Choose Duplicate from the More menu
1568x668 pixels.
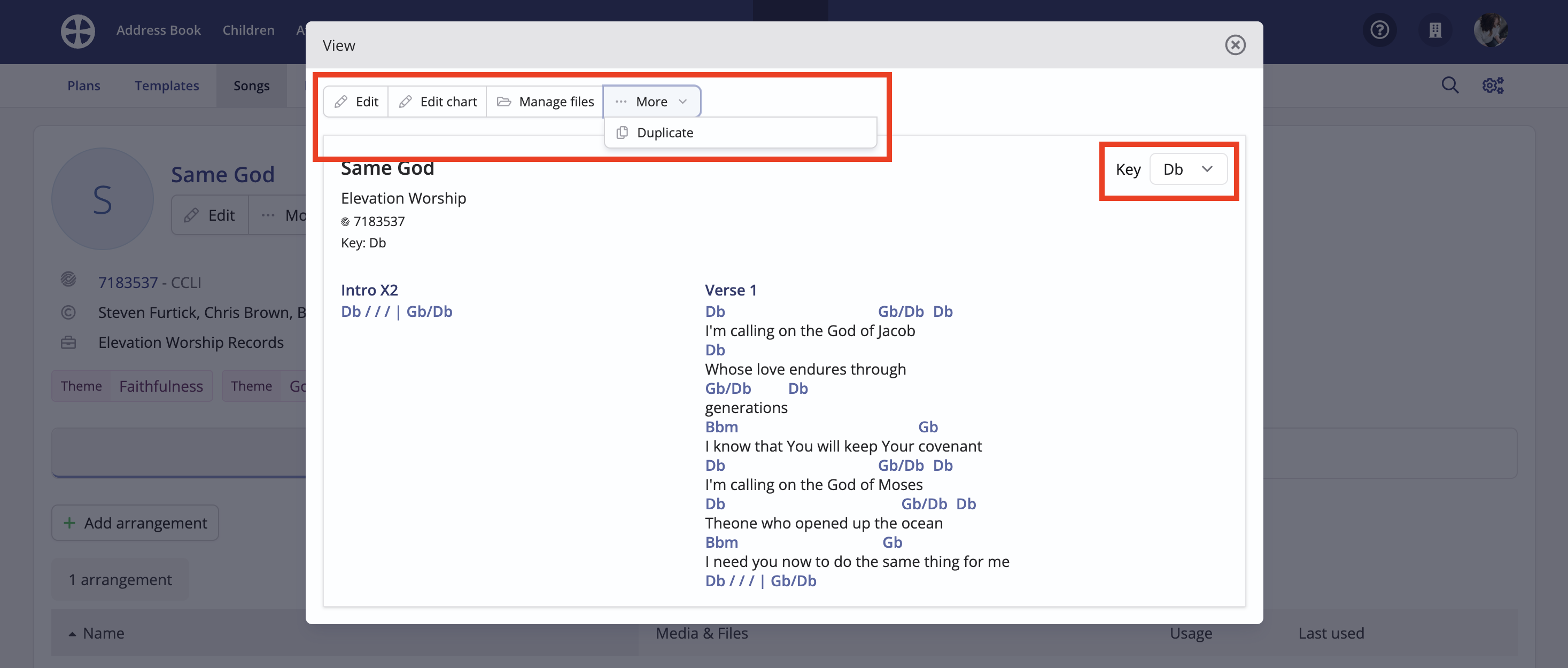click(x=740, y=133)
